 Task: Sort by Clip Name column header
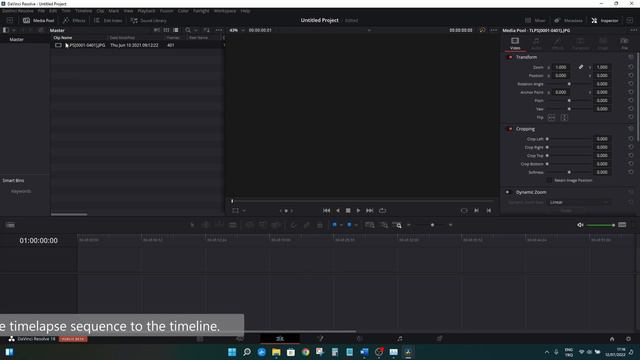[63, 38]
